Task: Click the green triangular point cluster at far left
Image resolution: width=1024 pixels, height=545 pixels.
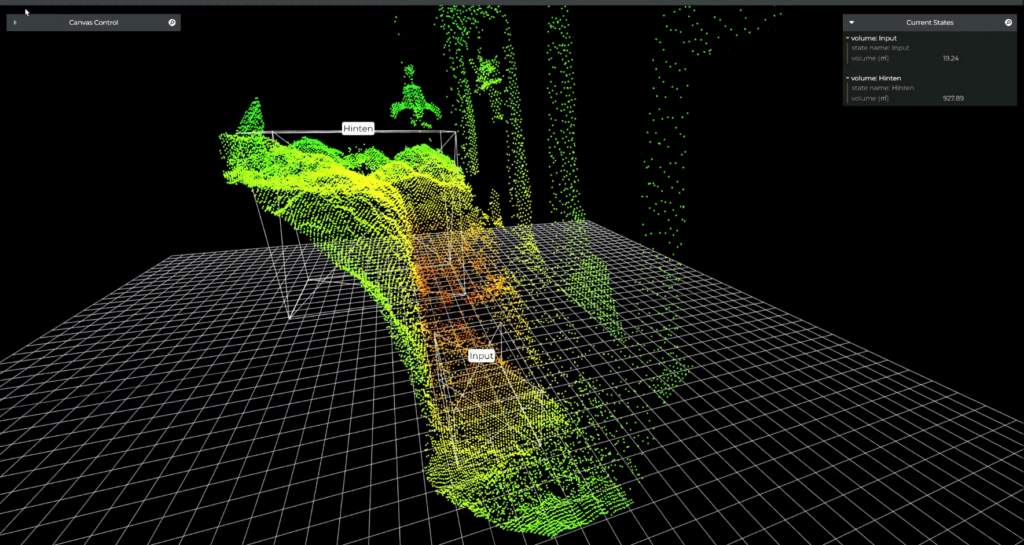Action: click(x=253, y=116)
